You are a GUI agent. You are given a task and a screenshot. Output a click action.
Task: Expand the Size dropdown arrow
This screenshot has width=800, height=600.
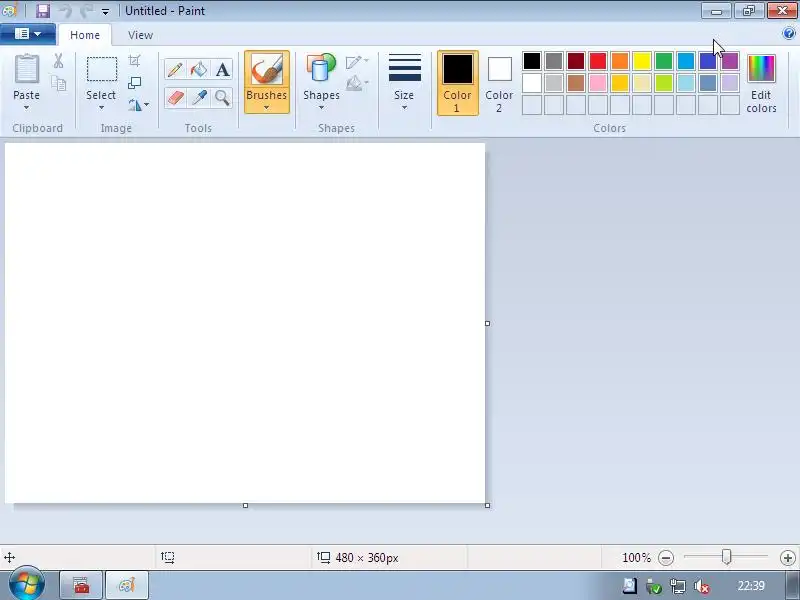(x=404, y=108)
